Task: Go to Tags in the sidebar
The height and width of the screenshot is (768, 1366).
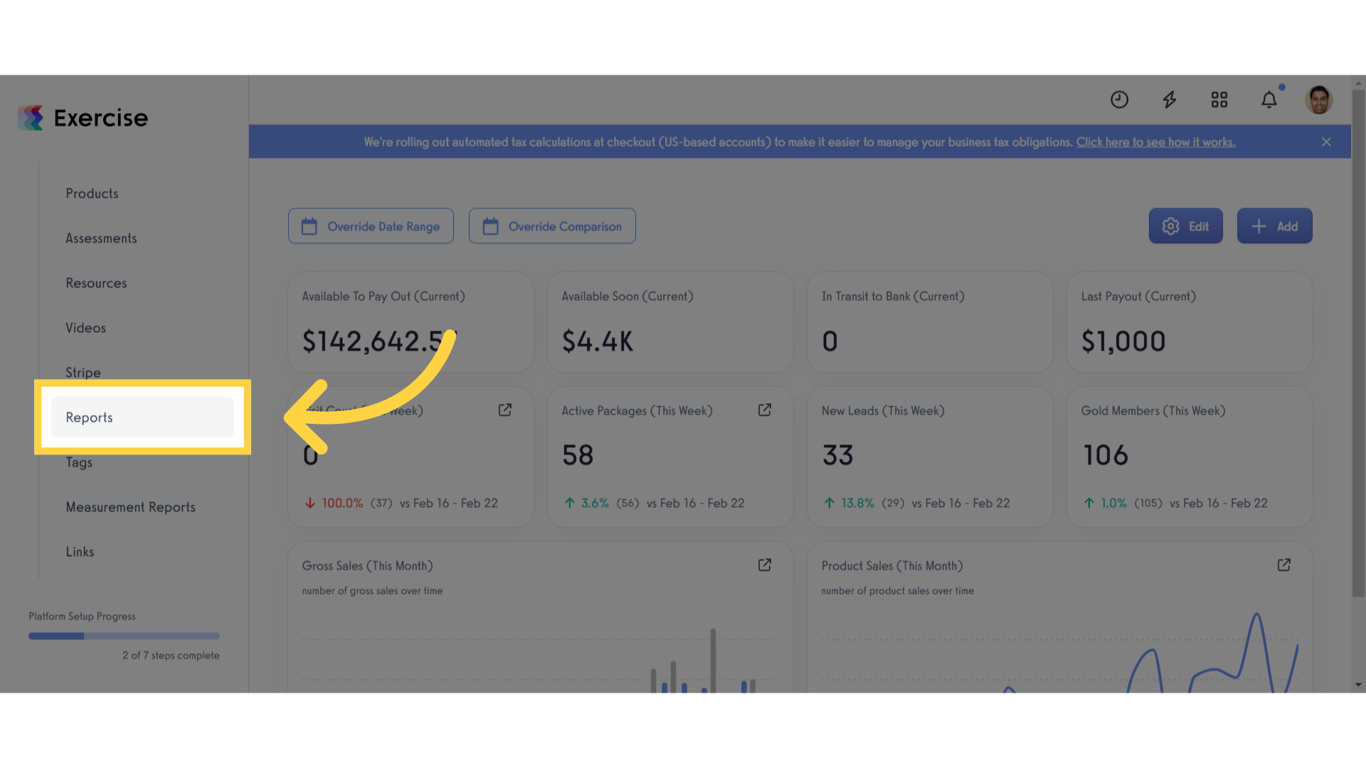Action: (79, 462)
